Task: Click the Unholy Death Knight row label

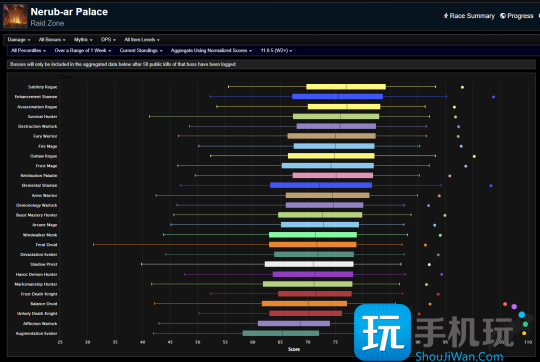Action: [37, 313]
